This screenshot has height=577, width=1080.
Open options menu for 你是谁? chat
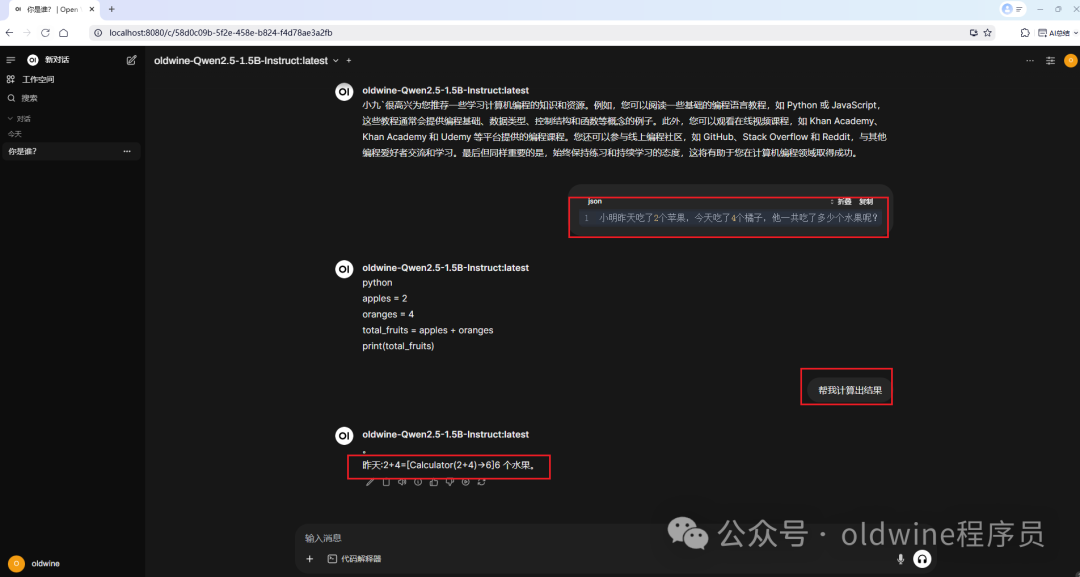127,151
